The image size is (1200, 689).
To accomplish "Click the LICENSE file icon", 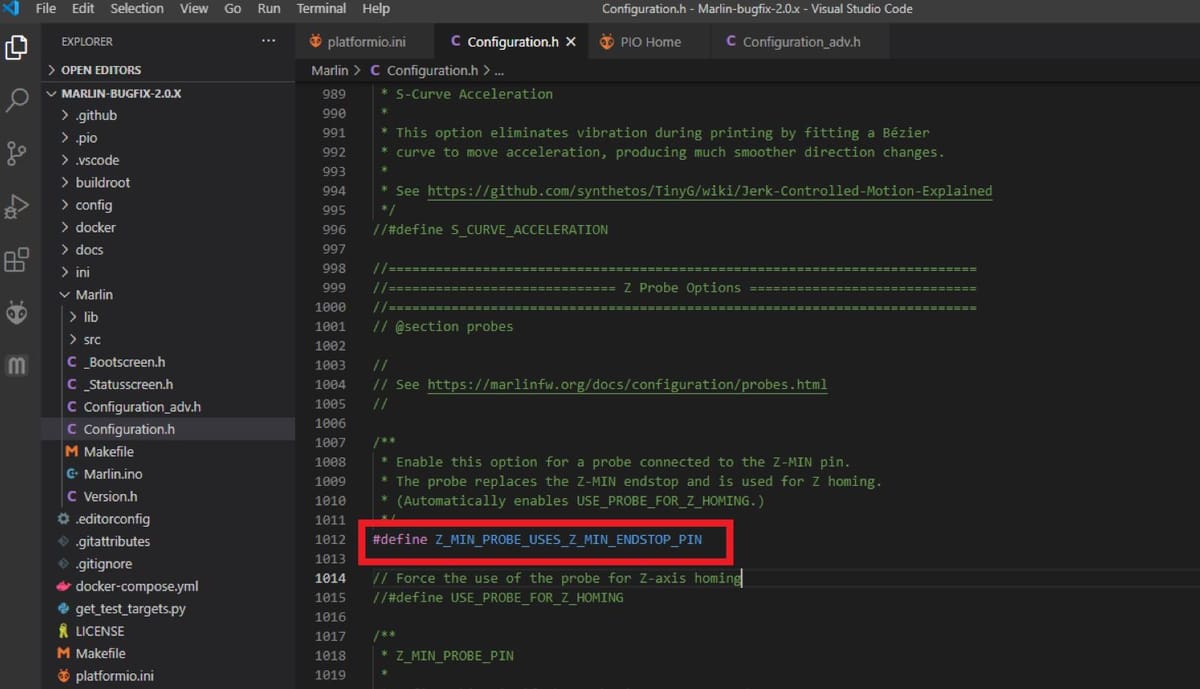I will tap(64, 631).
